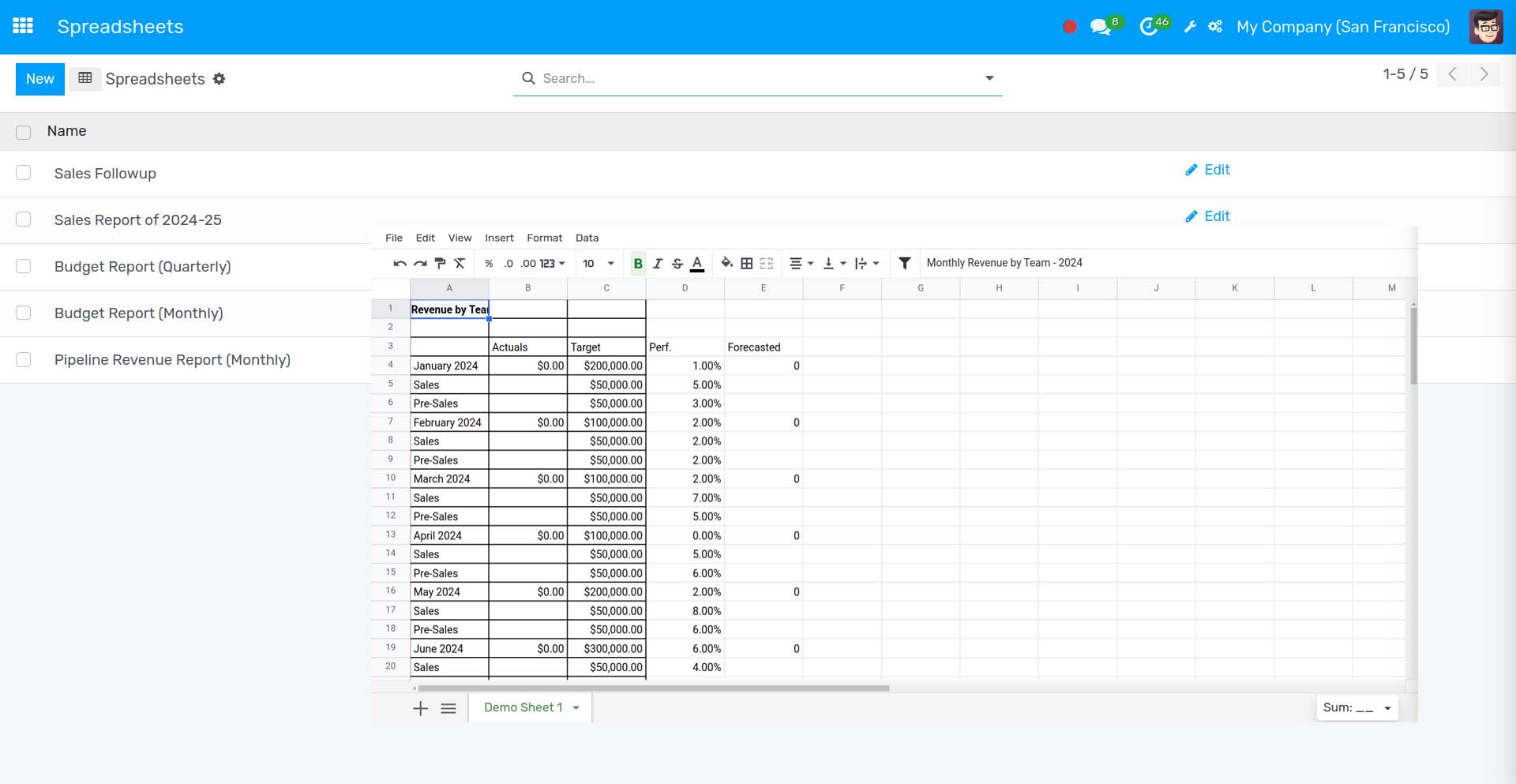Open the horizontal align dropdown
Viewport: 1516px width, 784px height.
click(801, 264)
